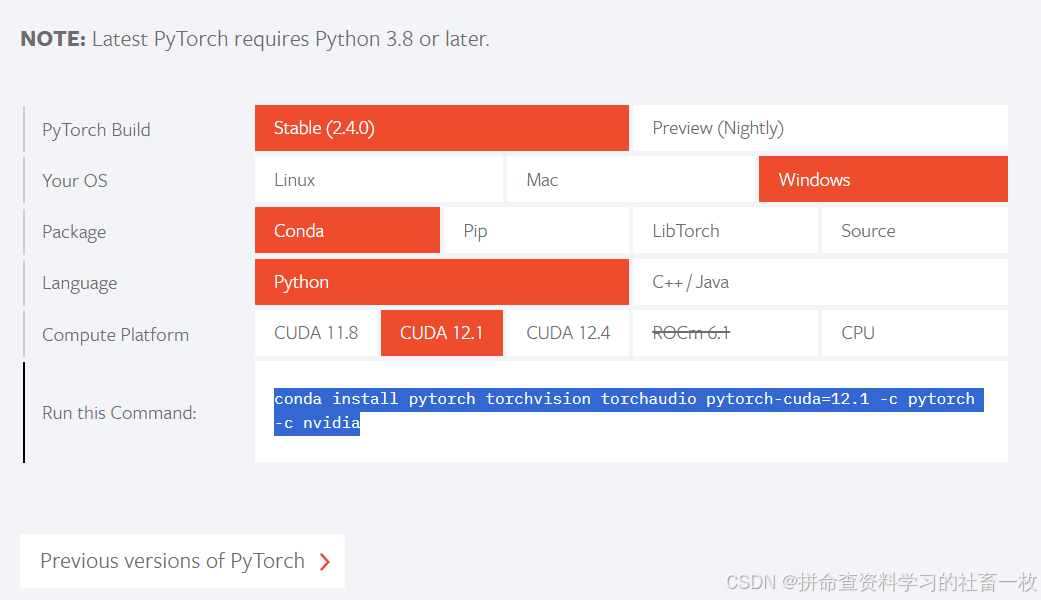Click the NOTE about Python 3.8 requirement

pyautogui.click(x=255, y=39)
